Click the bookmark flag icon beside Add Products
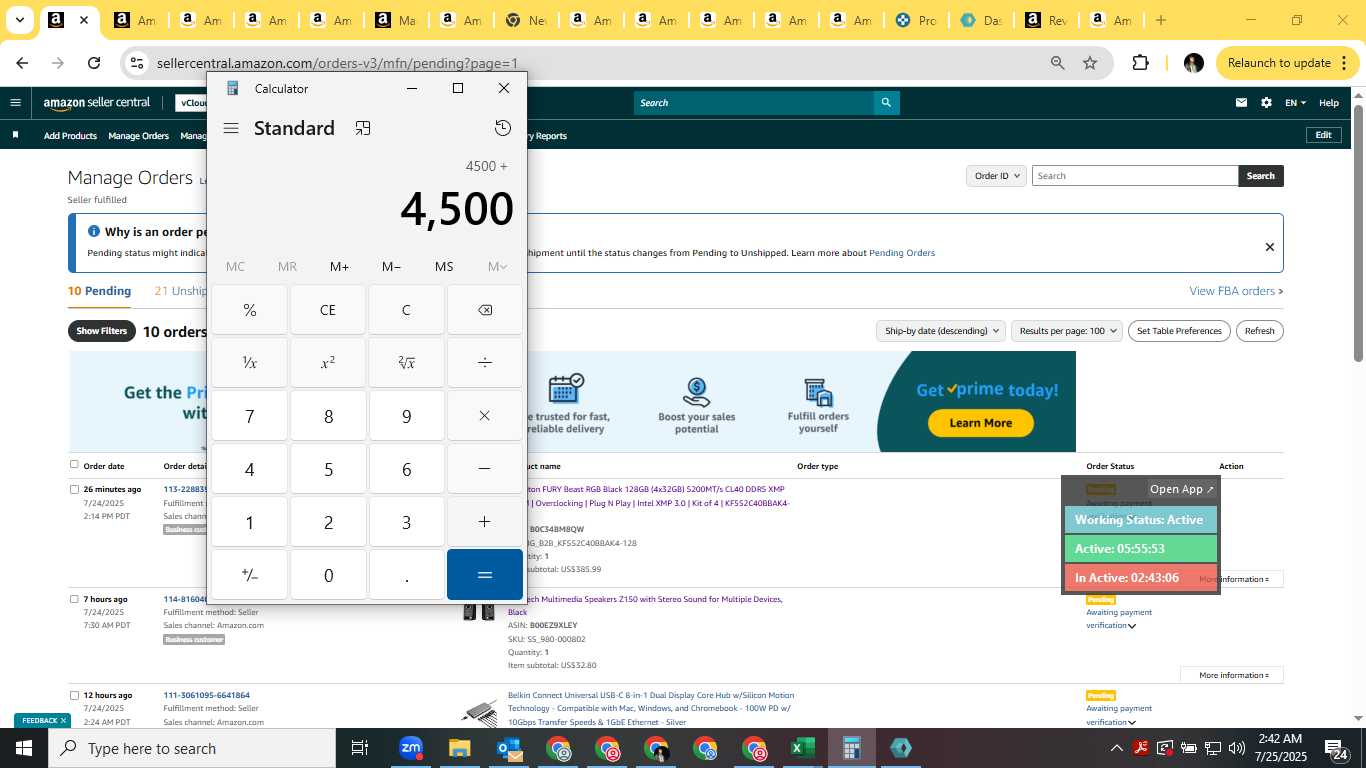The image size is (1366, 768). click(15, 135)
